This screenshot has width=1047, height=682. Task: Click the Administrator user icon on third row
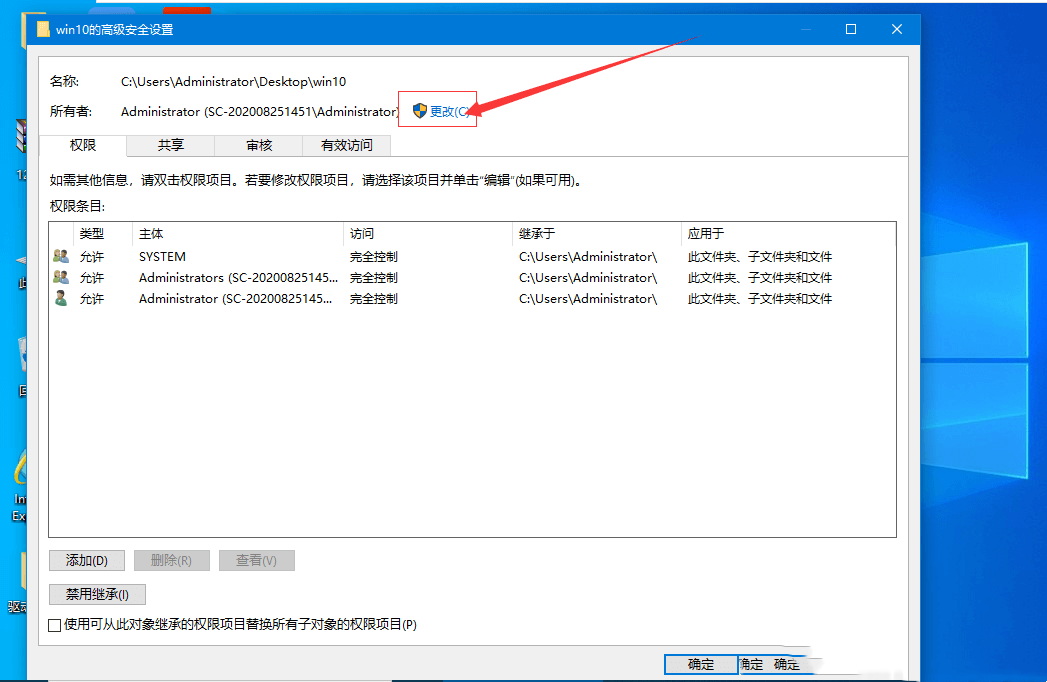coord(60,298)
